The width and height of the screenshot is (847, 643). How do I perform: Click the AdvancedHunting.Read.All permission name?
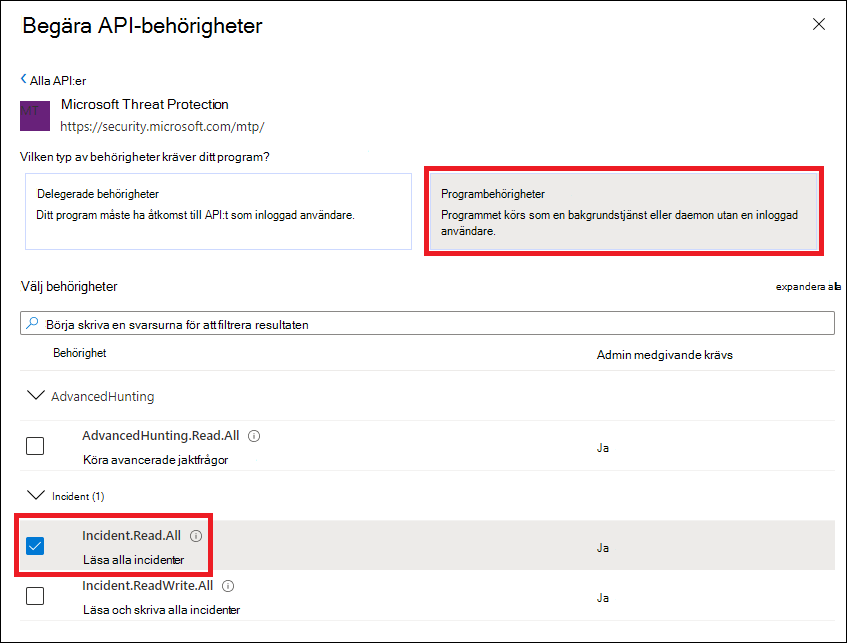[x=160, y=436]
